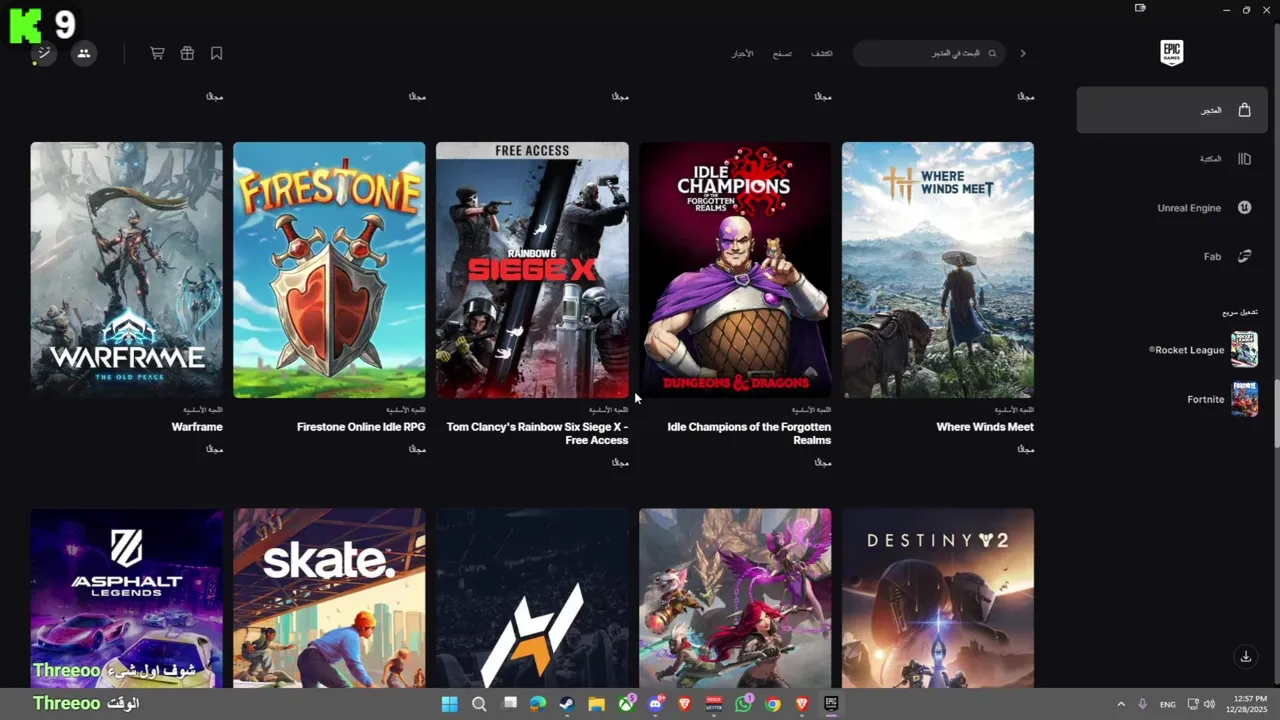1280x720 pixels.
Task: Open Discord from the taskbar
Action: click(x=655, y=704)
